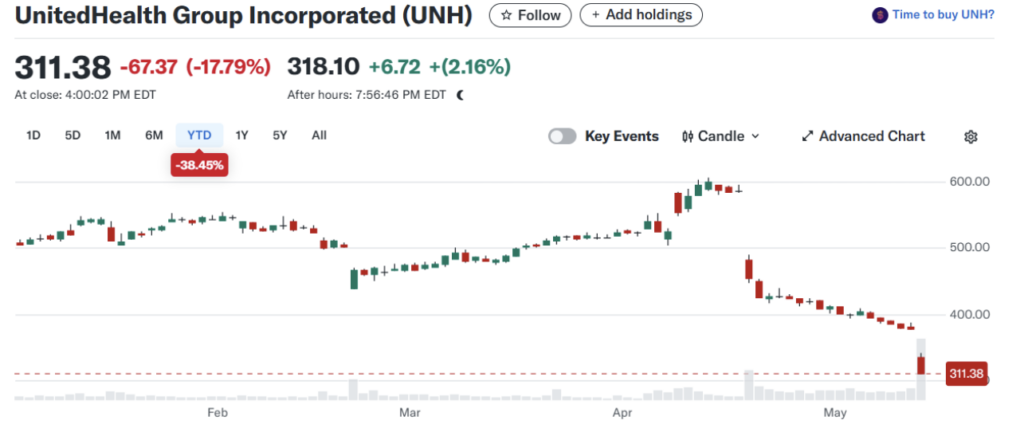Click the Advanced Chart expand arrows icon
This screenshot has height=432, width=1024.
[x=807, y=137]
